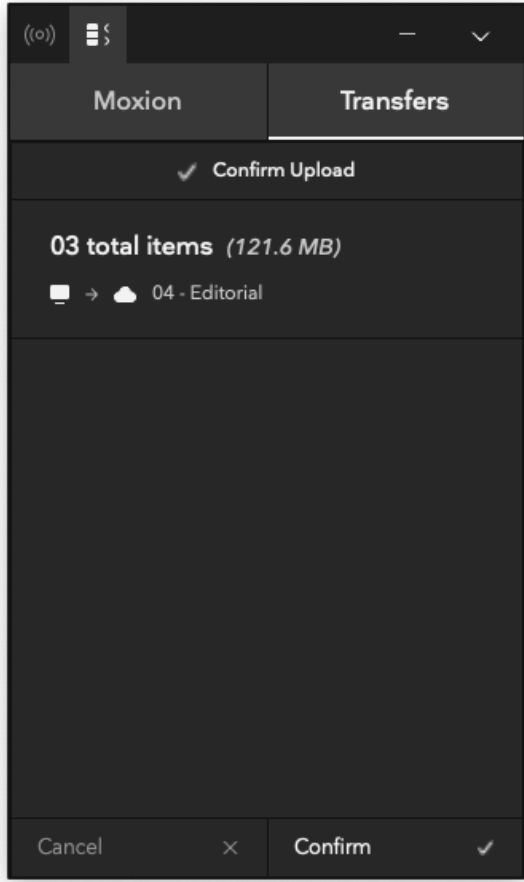Click the cloud destination icon

point(125,294)
